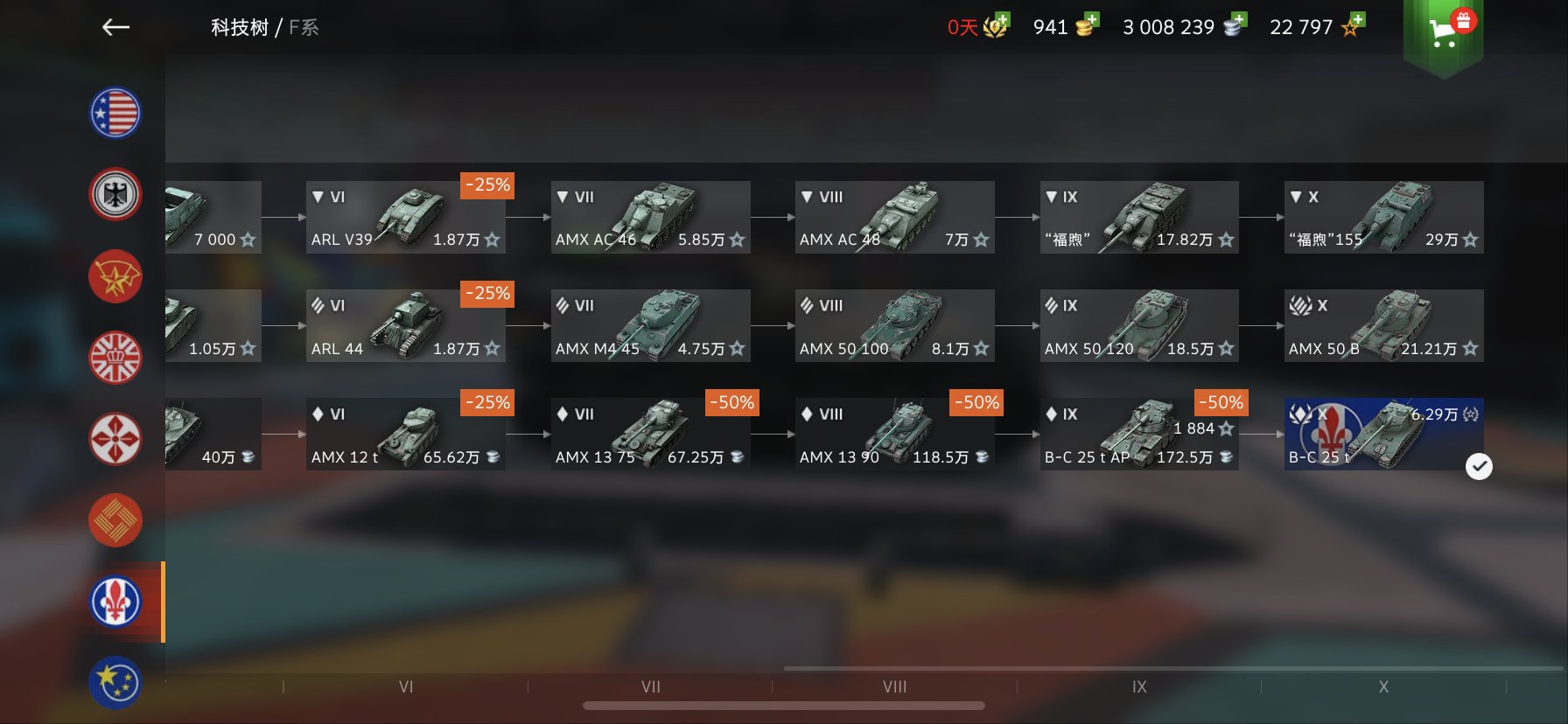1568x724 pixels.
Task: Jump to tier VIII column label
Action: pos(894,687)
